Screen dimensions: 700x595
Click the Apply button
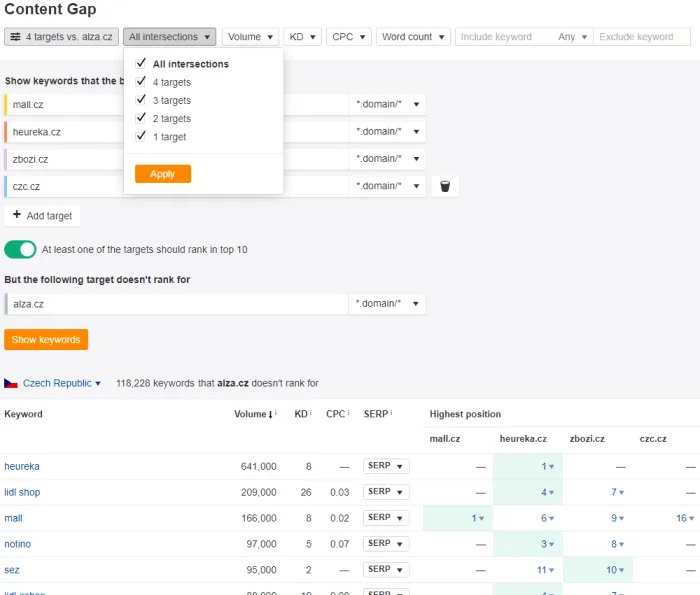point(162,174)
